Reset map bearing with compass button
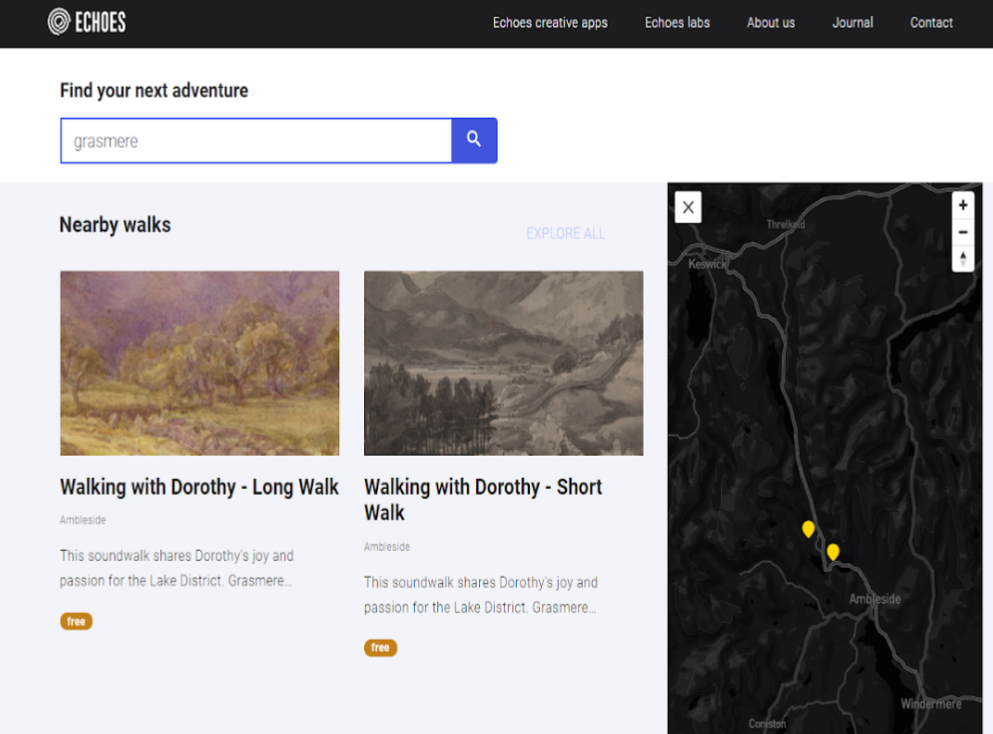The image size is (993, 734). click(x=963, y=258)
